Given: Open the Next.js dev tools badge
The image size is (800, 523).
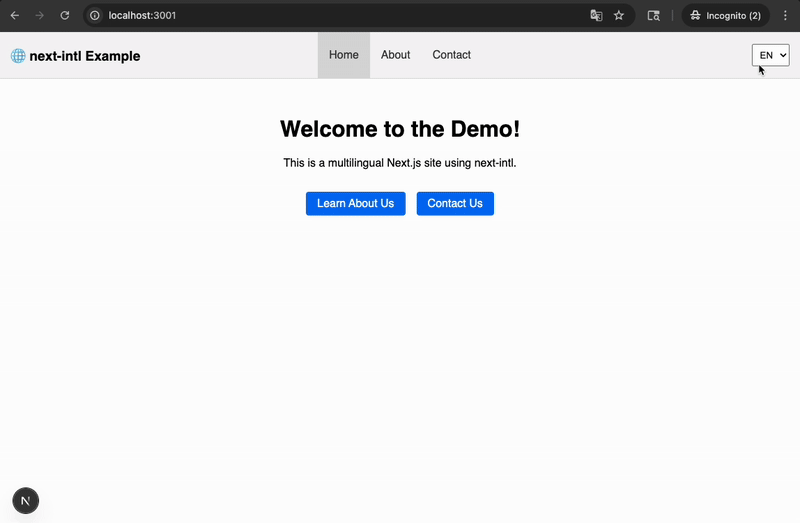Looking at the screenshot, I should tap(26, 501).
